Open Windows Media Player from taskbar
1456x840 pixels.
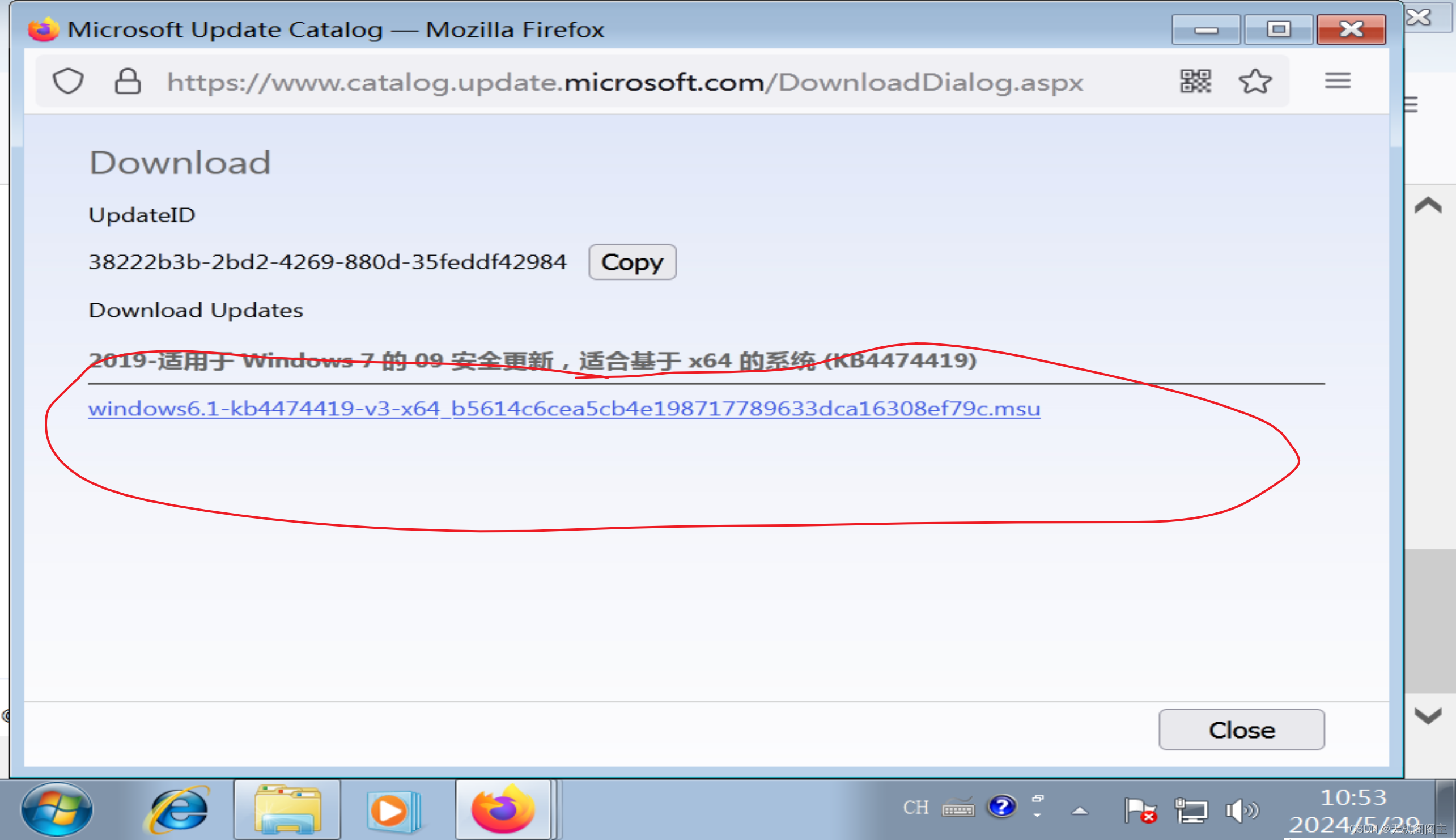tap(393, 809)
